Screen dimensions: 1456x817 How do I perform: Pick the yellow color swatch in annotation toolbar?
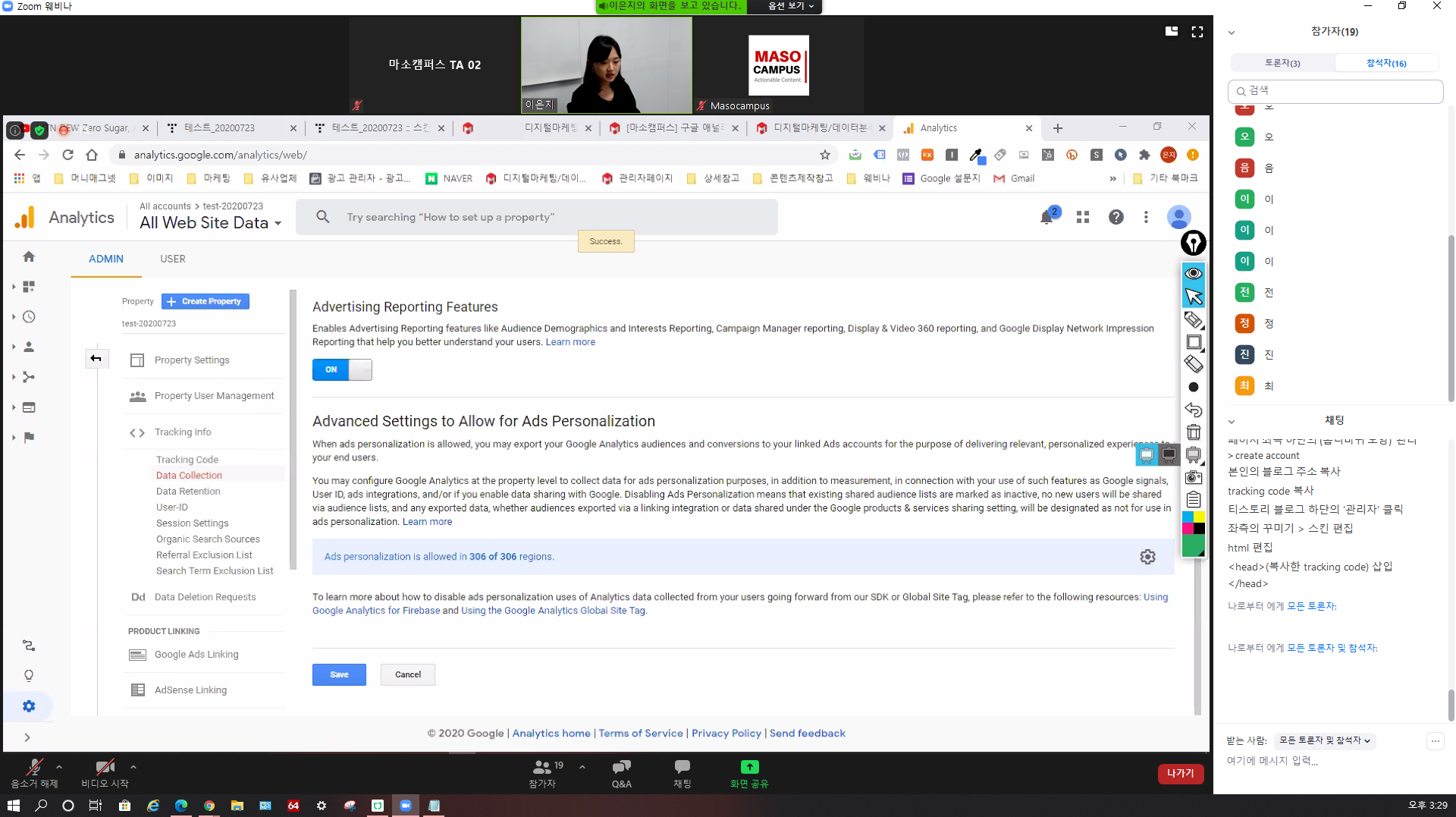coord(1200,517)
